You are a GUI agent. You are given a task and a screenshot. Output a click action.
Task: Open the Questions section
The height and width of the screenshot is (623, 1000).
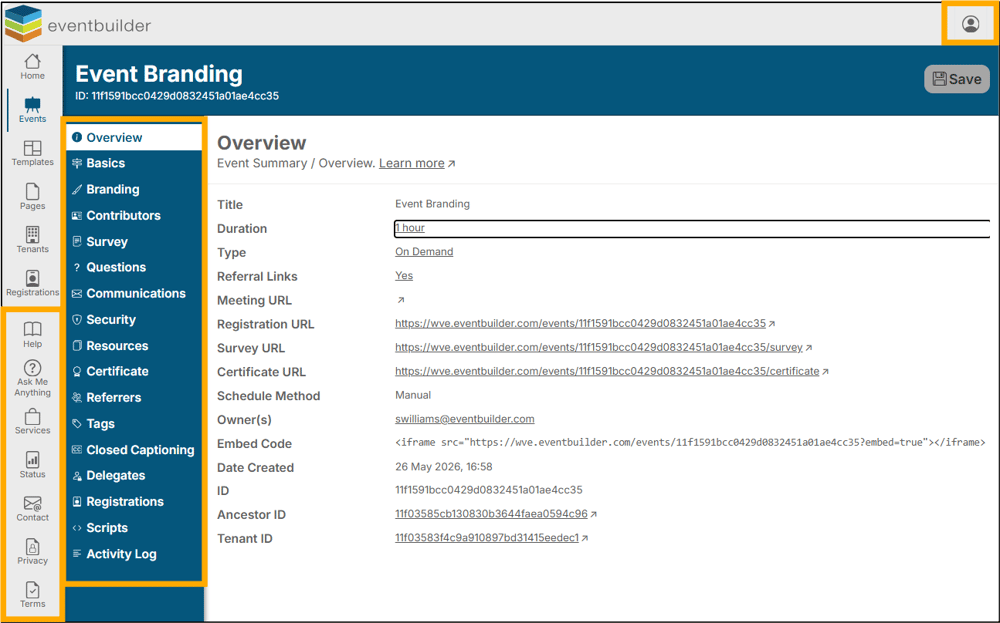(x=134, y=267)
